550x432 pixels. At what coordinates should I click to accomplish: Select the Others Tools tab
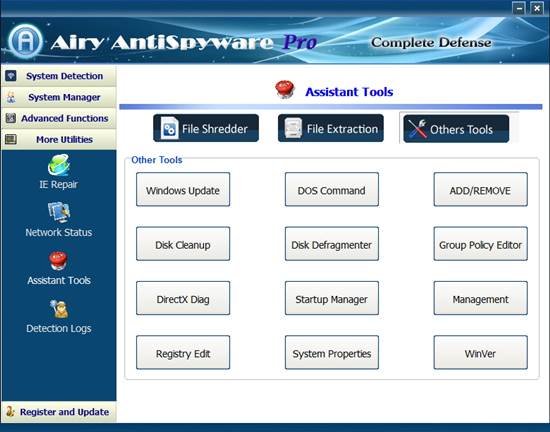[x=456, y=129]
